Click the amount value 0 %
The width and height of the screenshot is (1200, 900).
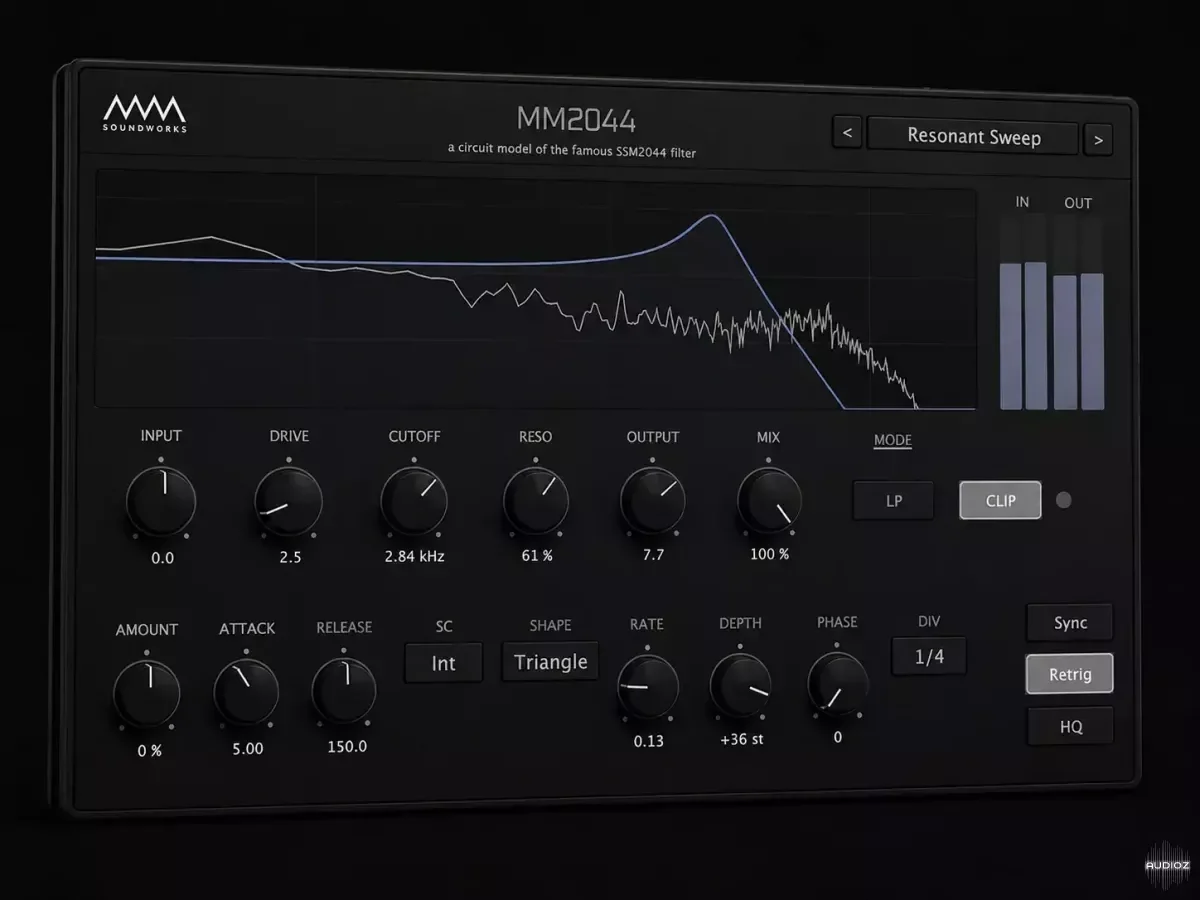coord(149,750)
